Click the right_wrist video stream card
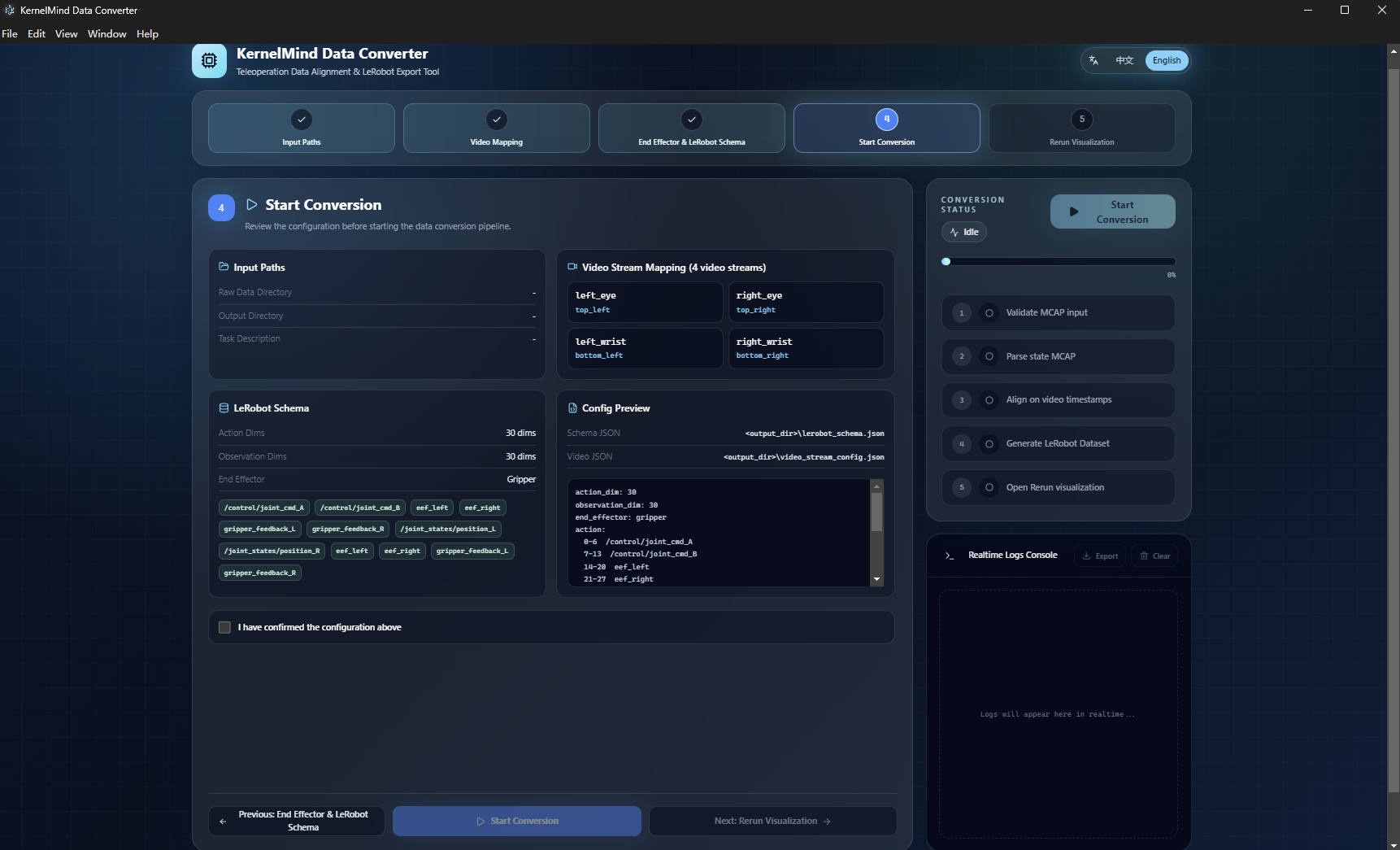This screenshot has height=850, width=1400. 806,348
